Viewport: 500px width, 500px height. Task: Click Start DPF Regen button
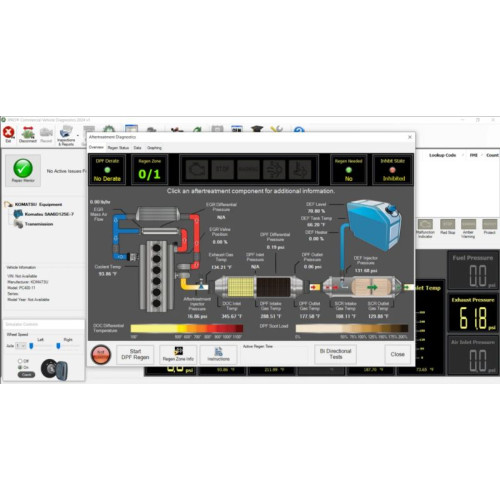click(135, 354)
